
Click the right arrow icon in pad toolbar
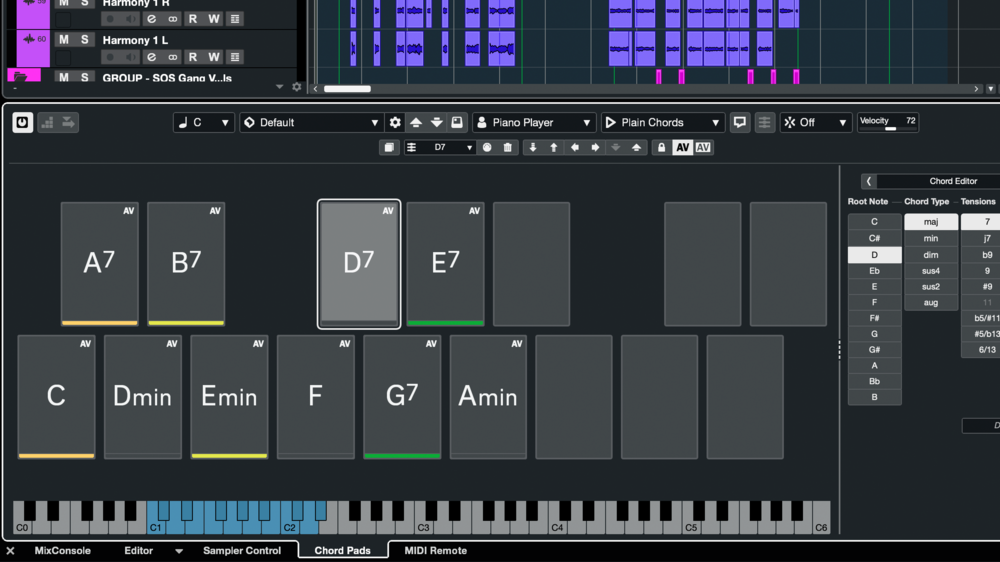click(595, 147)
